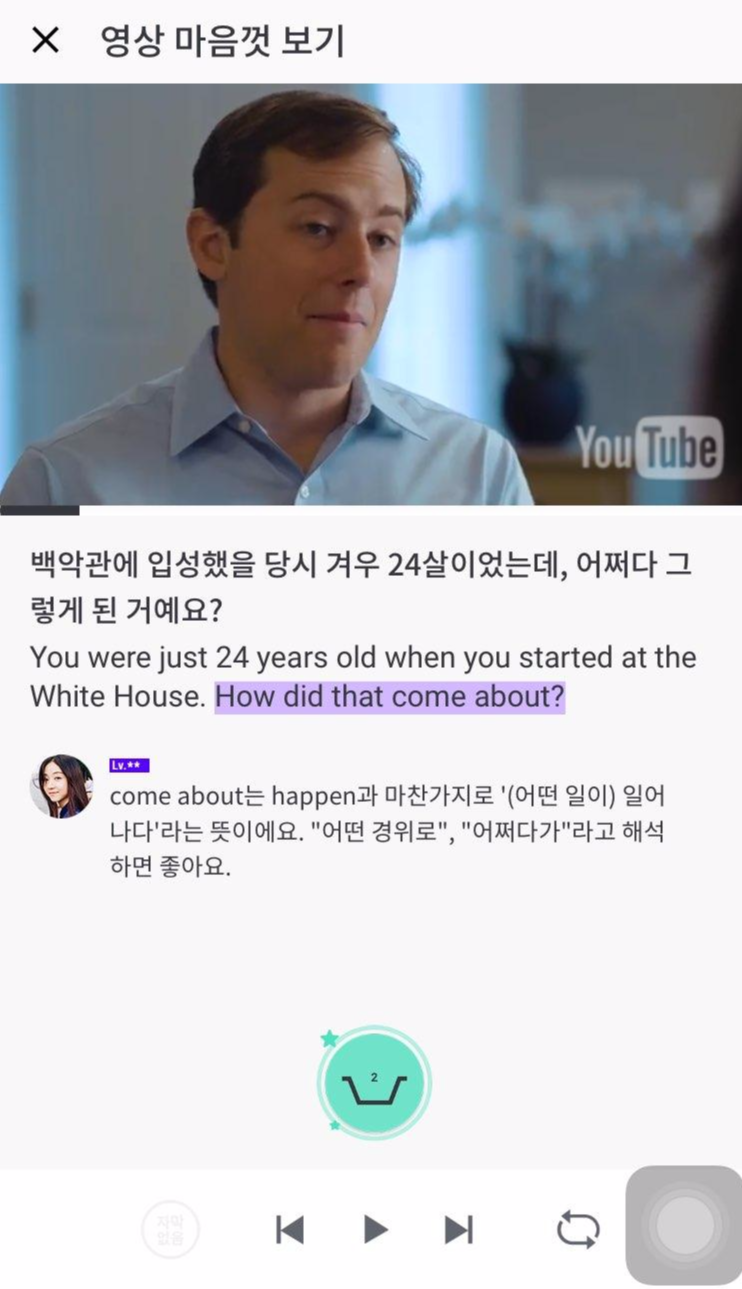742x1289 pixels.
Task: Toggle the repeat loop icon
Action: (578, 1229)
